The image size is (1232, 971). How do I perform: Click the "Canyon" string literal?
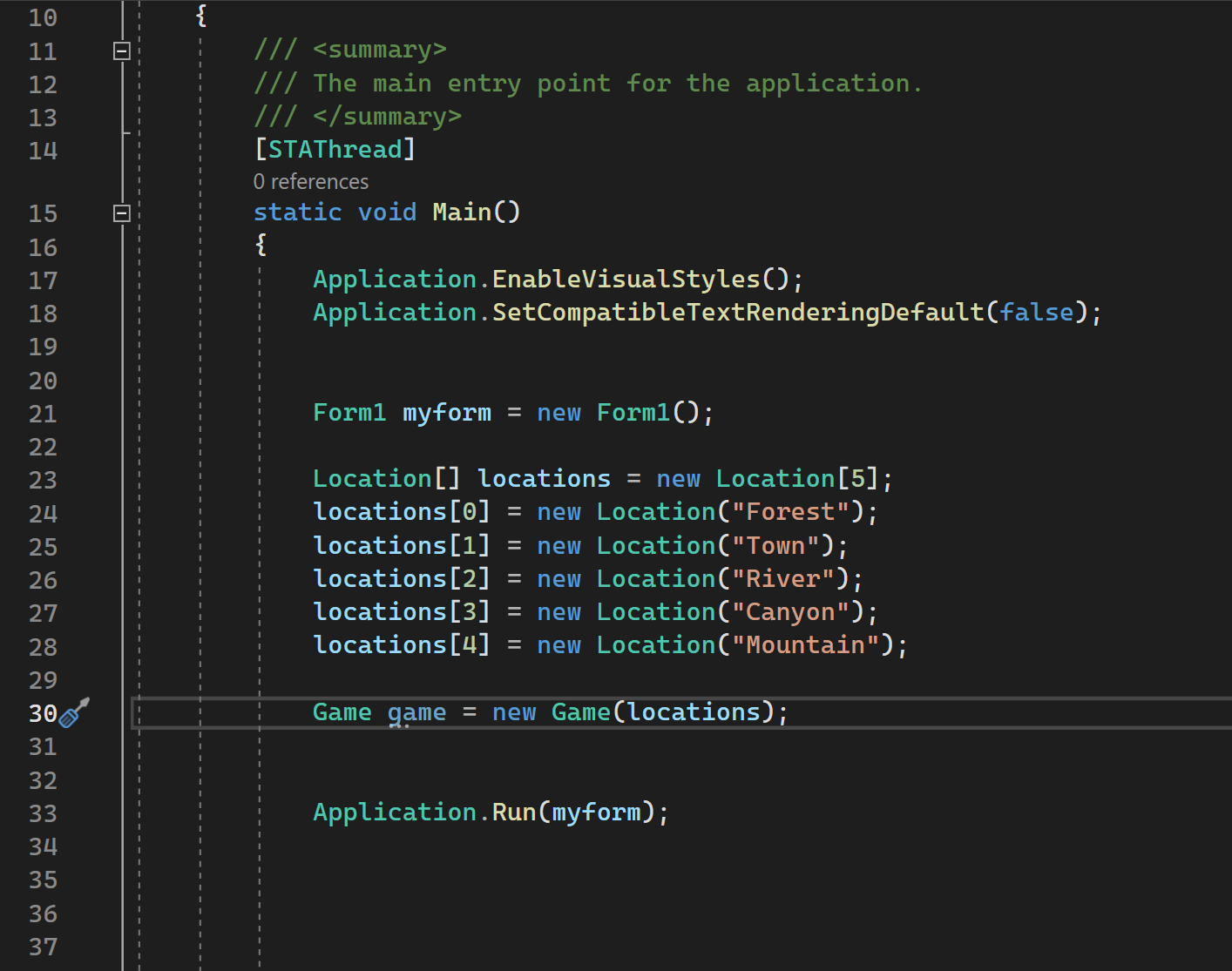click(790, 612)
